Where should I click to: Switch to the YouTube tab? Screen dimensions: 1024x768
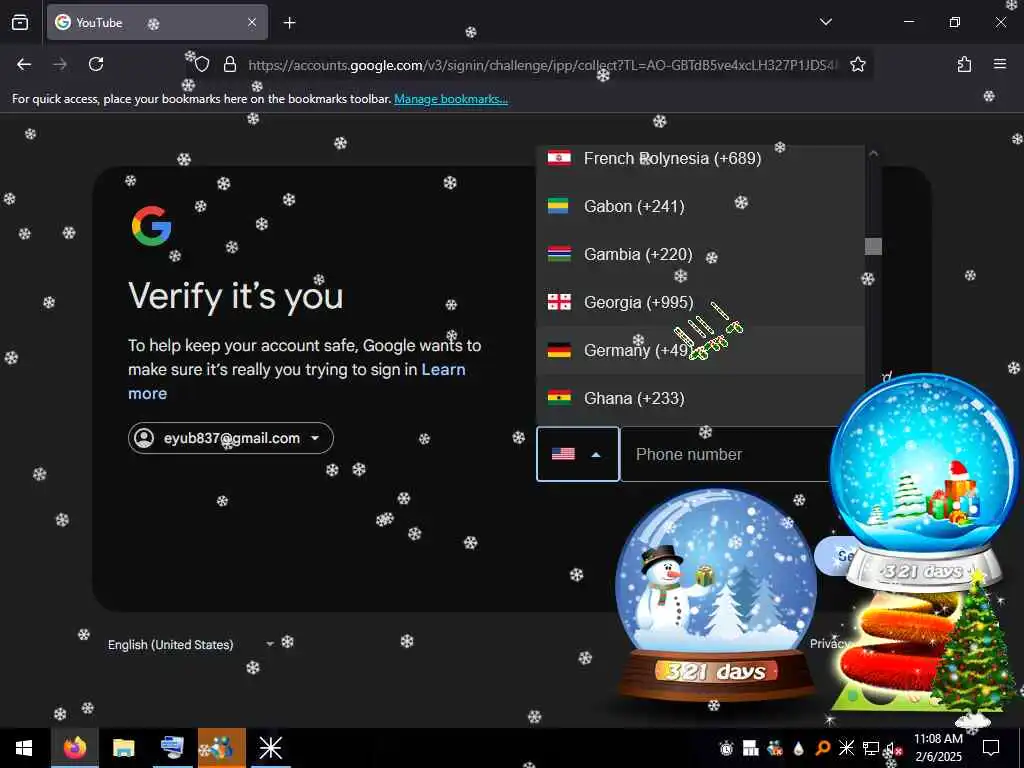[157, 23]
